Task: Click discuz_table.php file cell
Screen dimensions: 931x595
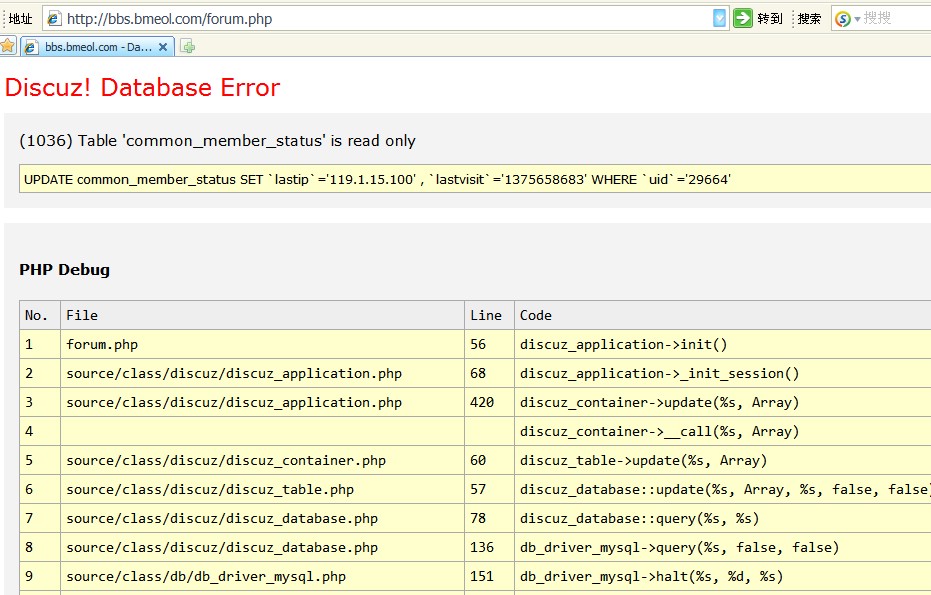Action: pos(262,489)
